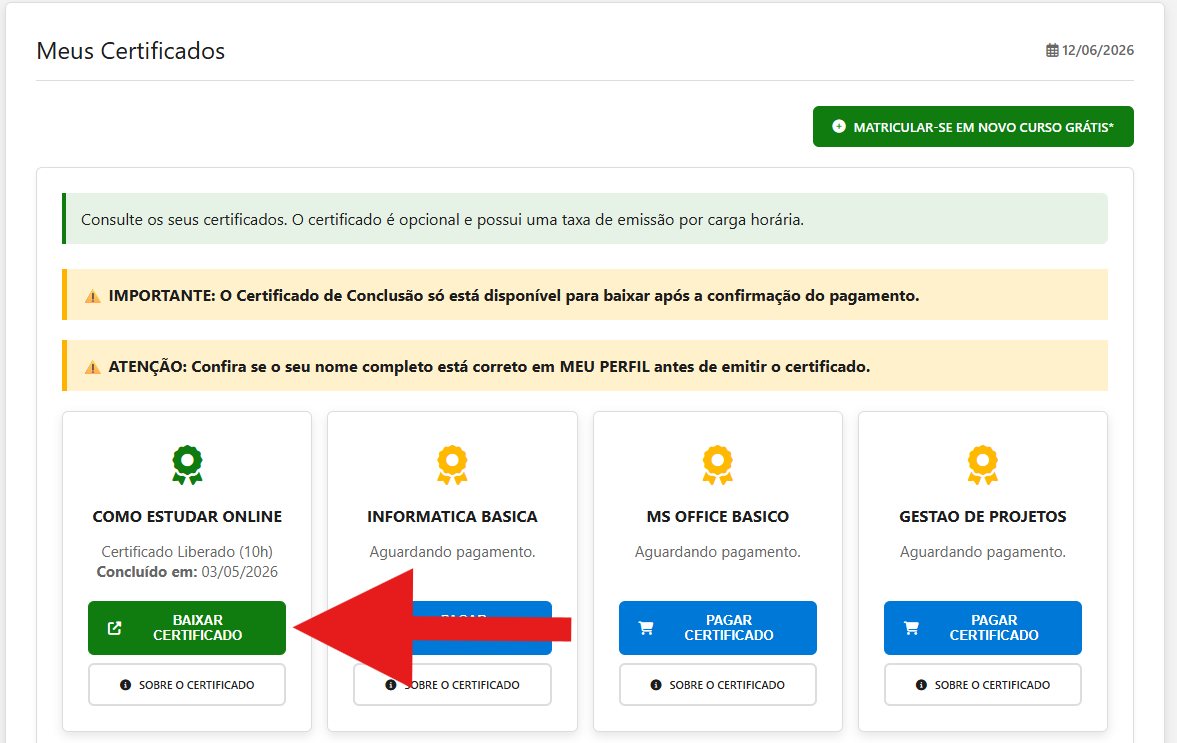Click Aguardando pagamento under MS Office Basico

[x=718, y=552]
